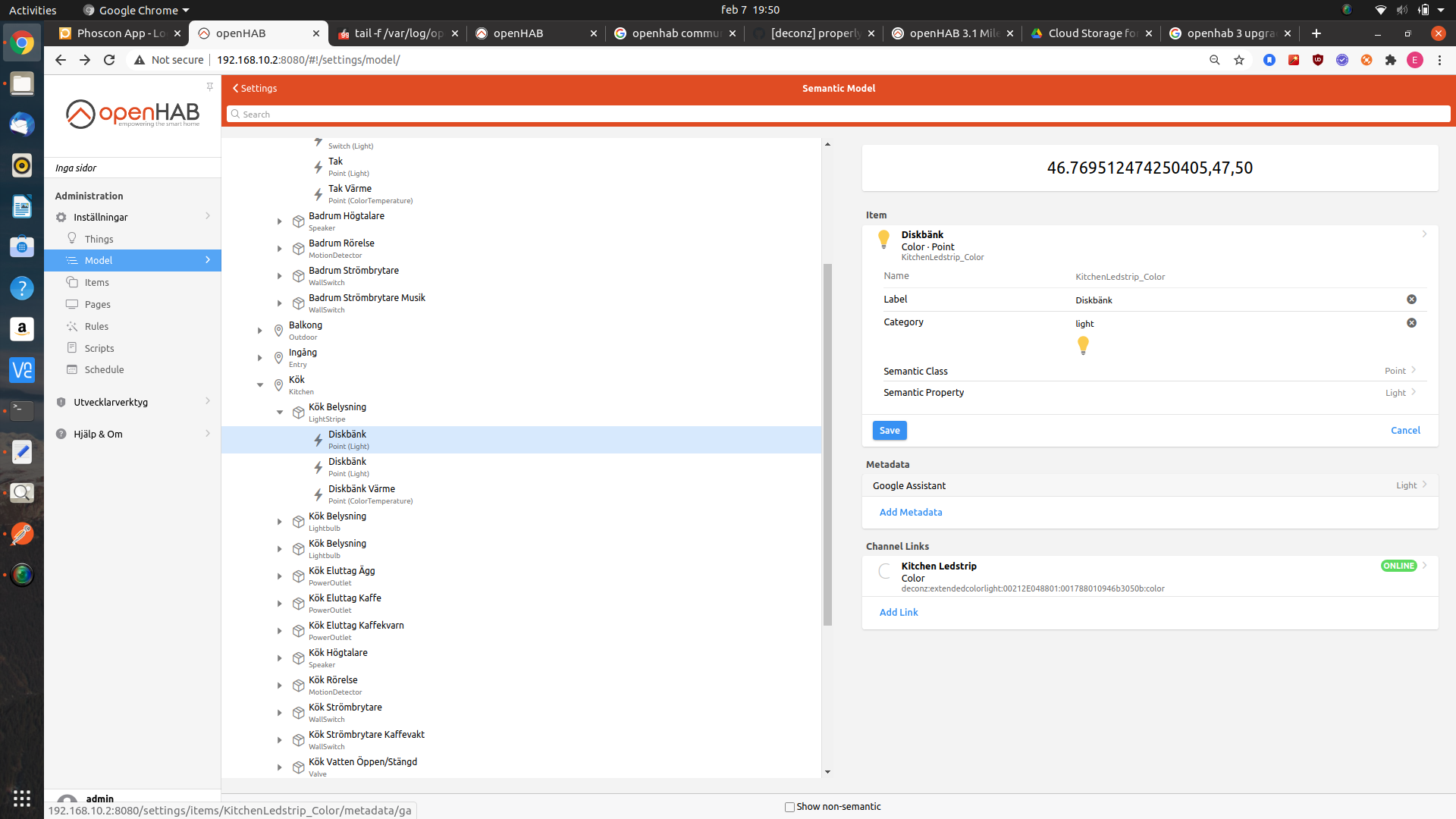Image resolution: width=1456 pixels, height=819 pixels.
Task: Open the Google Assistant metadata entry
Action: click(x=1150, y=485)
